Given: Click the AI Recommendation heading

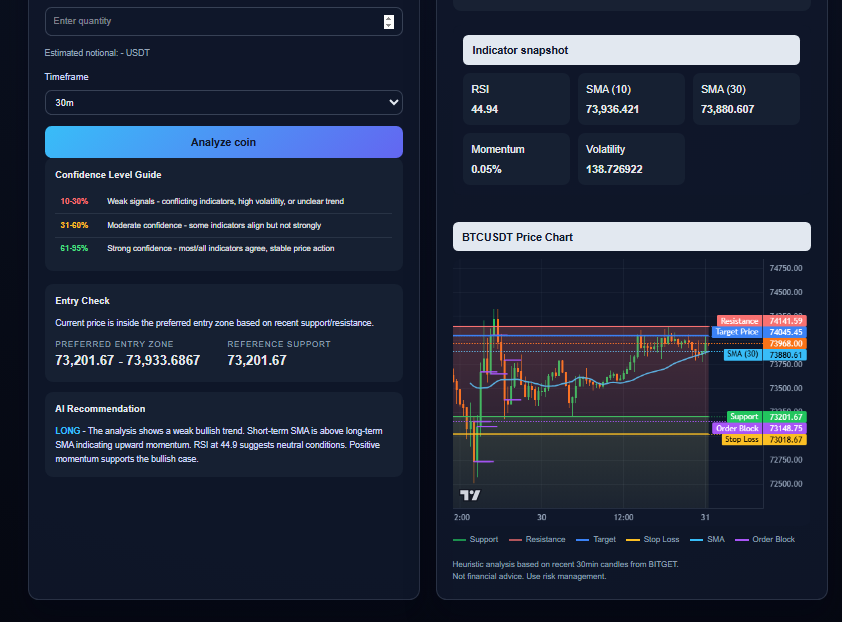Looking at the screenshot, I should click(x=100, y=409).
